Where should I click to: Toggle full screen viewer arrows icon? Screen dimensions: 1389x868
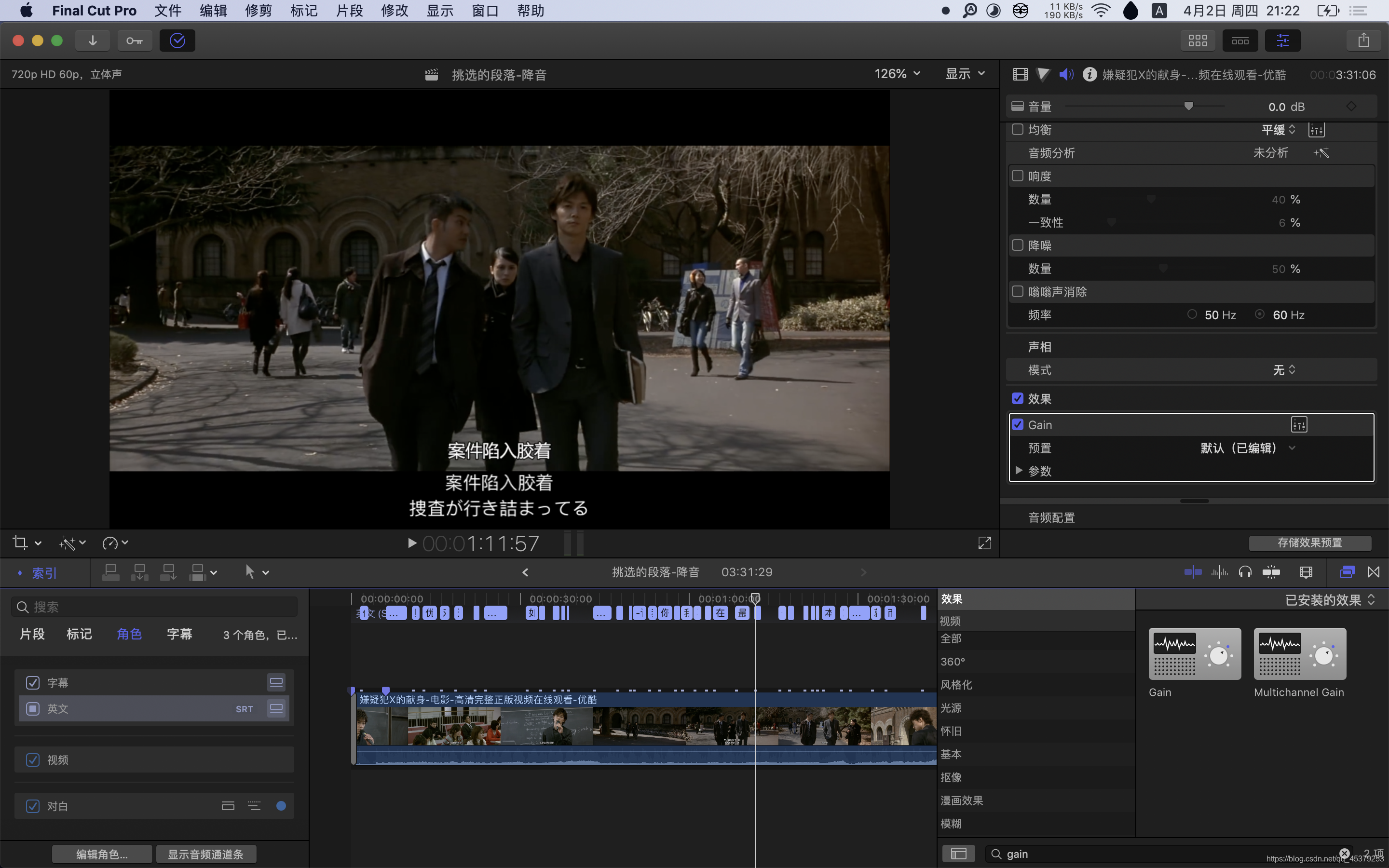coord(984,543)
